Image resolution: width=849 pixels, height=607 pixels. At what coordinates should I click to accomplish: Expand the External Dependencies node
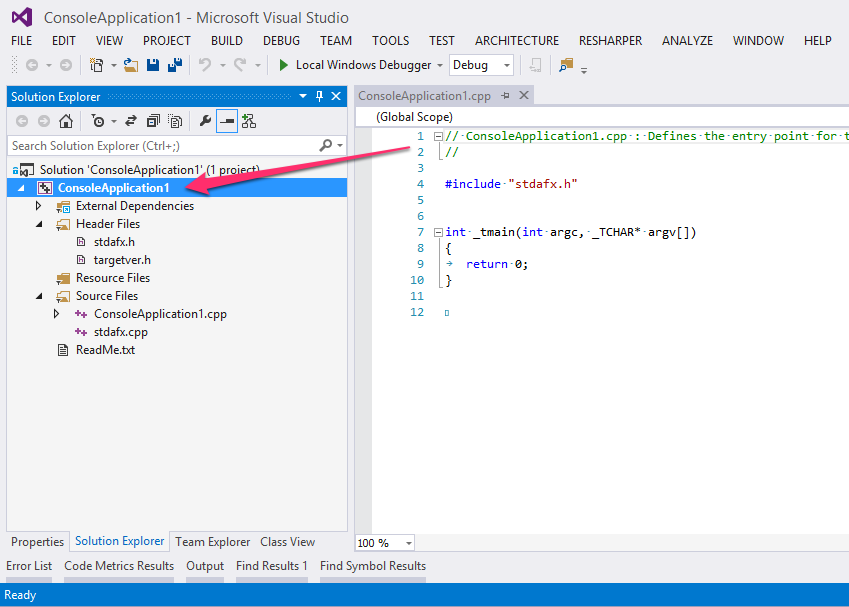39,206
